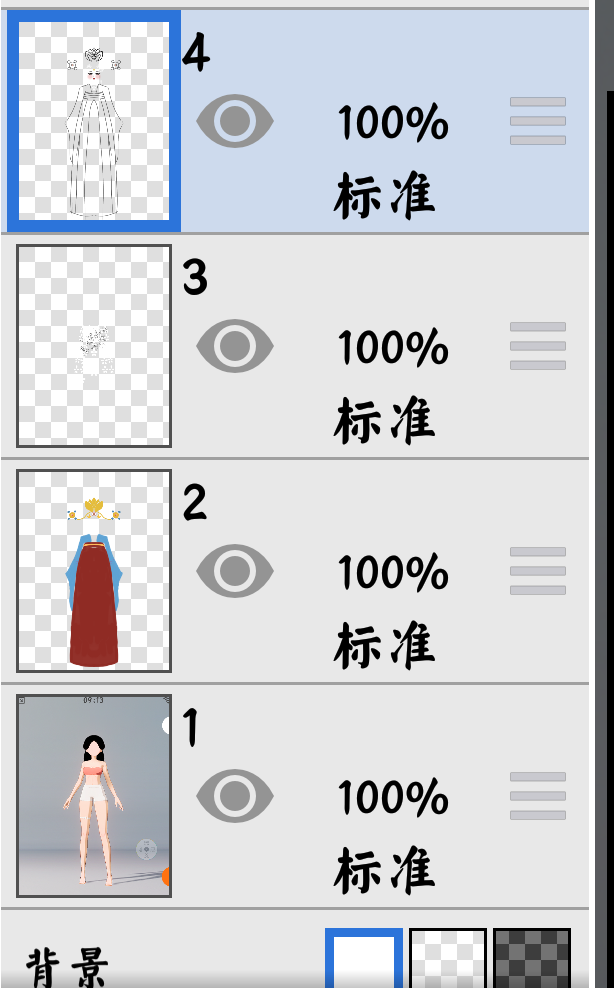
Task: Click the drag handle on layer 3
Action: (538, 346)
